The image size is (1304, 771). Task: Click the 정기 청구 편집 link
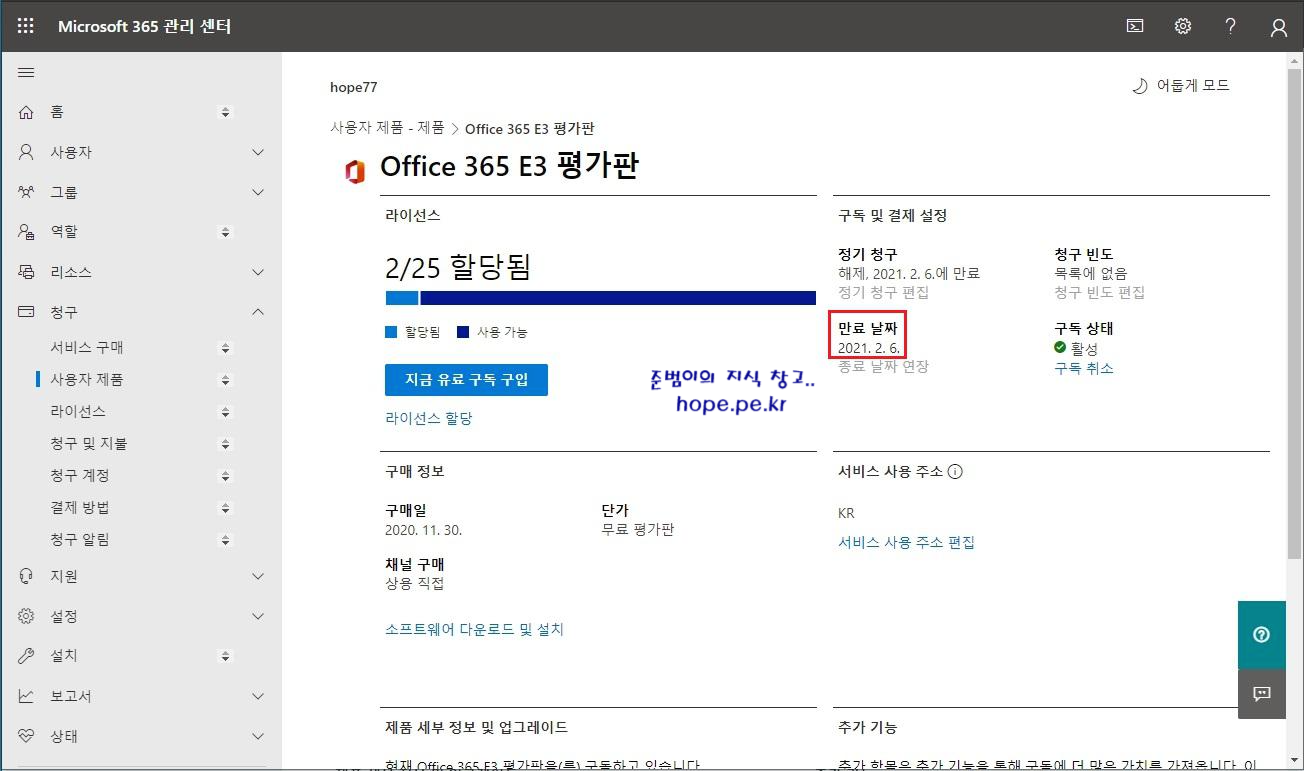883,292
